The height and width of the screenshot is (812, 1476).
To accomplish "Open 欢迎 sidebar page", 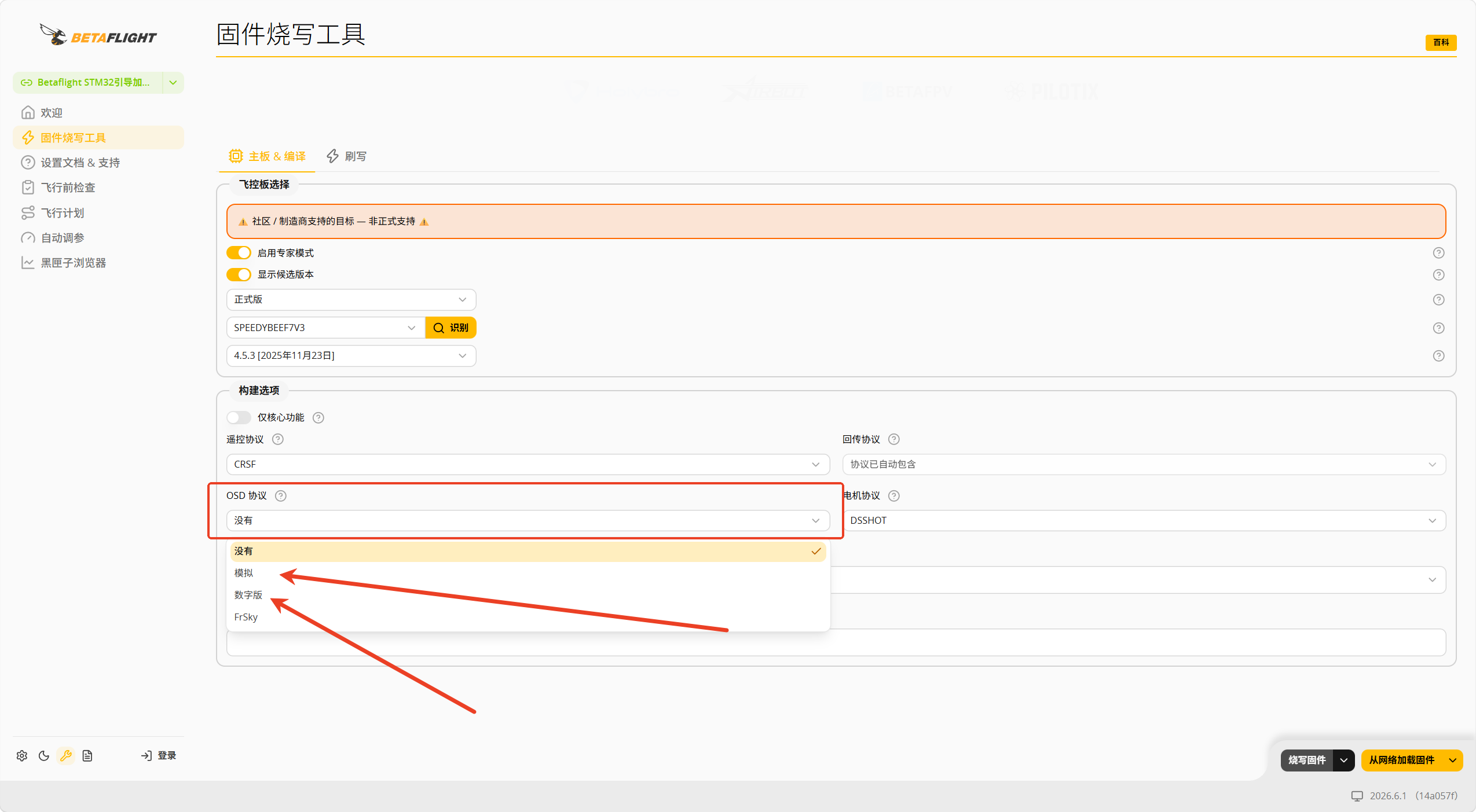I will tap(98, 113).
